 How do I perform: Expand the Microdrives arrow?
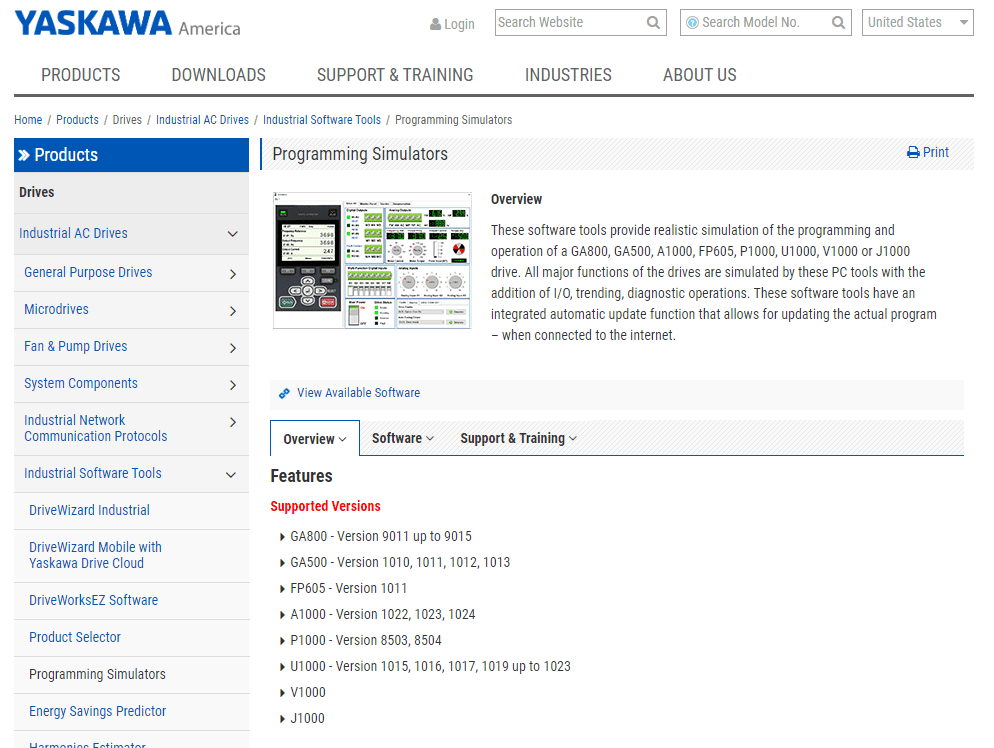[233, 311]
